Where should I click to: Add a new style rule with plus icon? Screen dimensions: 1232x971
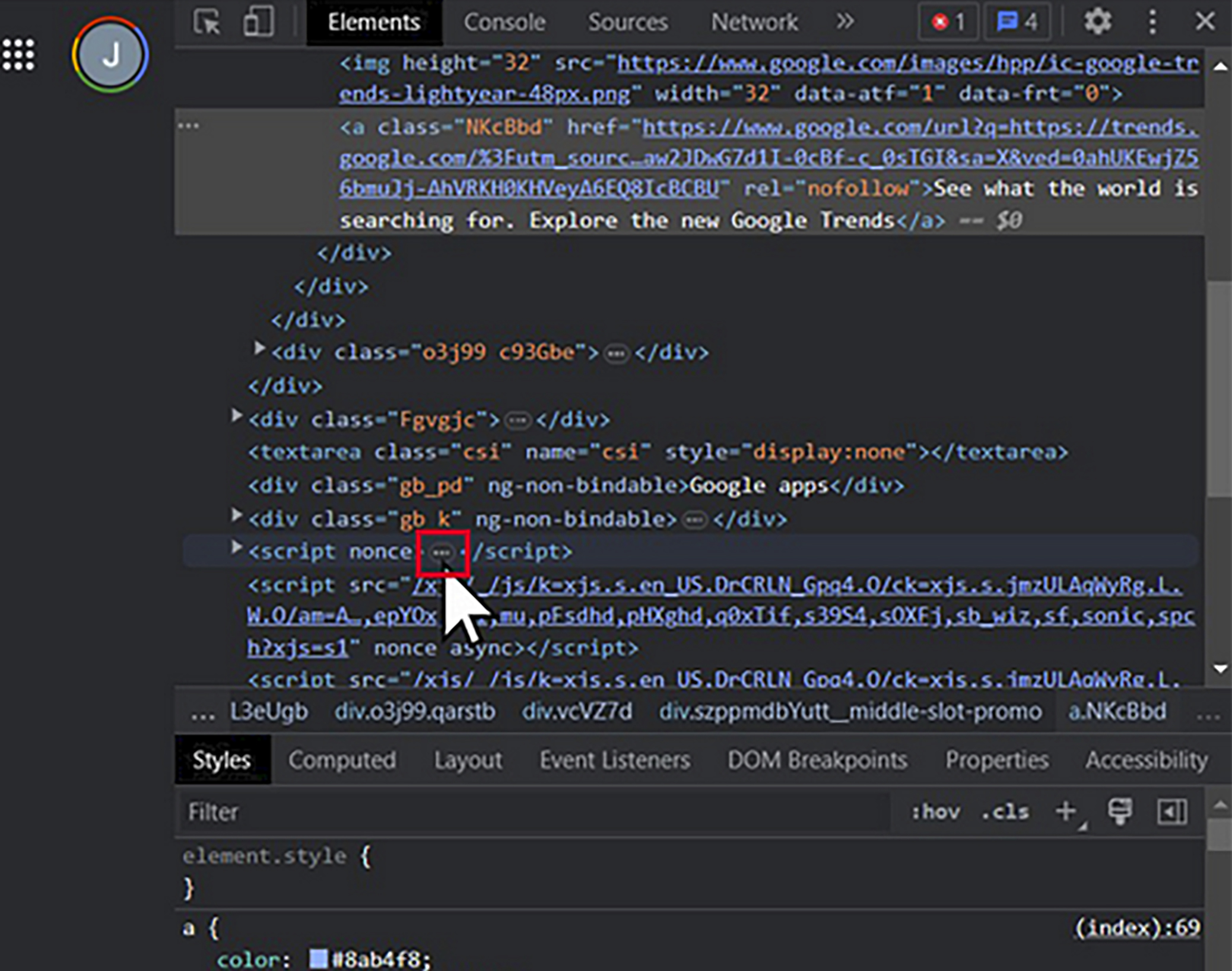tap(1066, 811)
